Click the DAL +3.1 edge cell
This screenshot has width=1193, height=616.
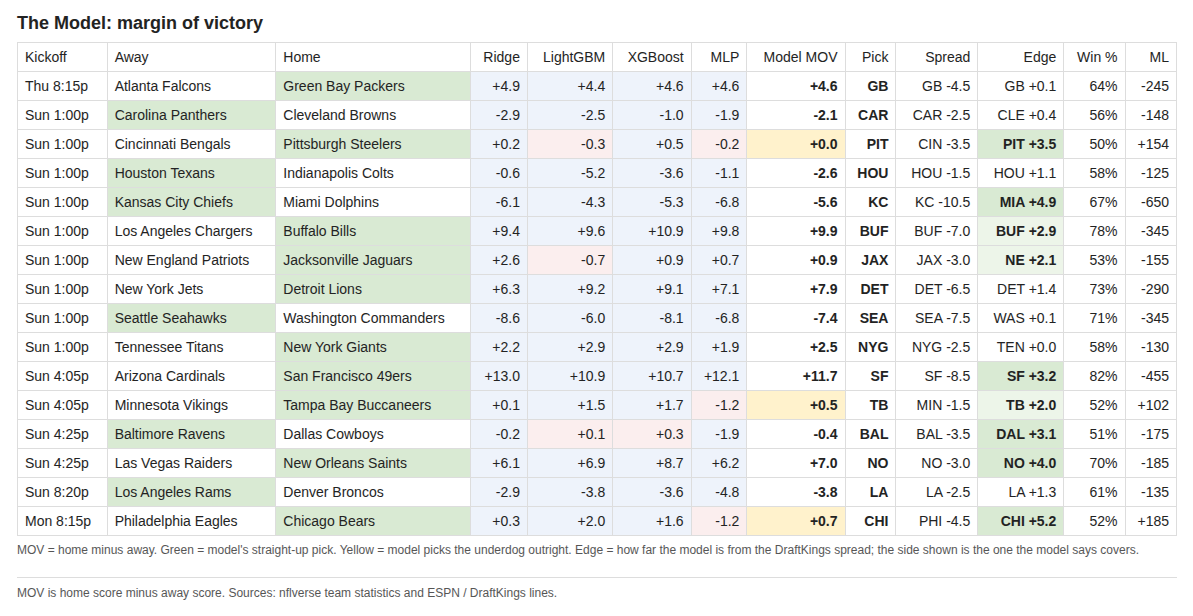tap(1020, 433)
